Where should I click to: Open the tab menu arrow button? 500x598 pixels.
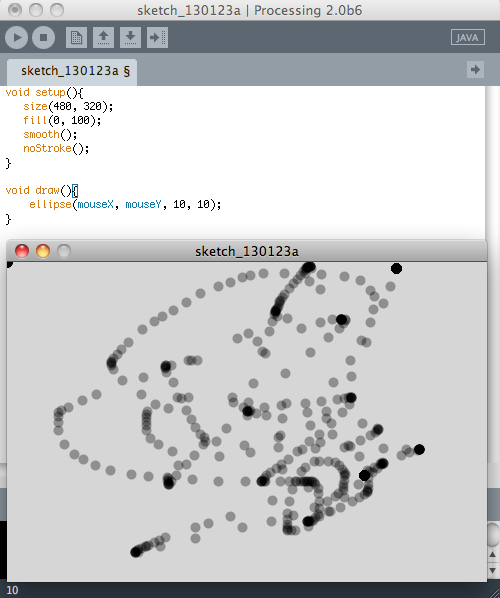point(475,70)
